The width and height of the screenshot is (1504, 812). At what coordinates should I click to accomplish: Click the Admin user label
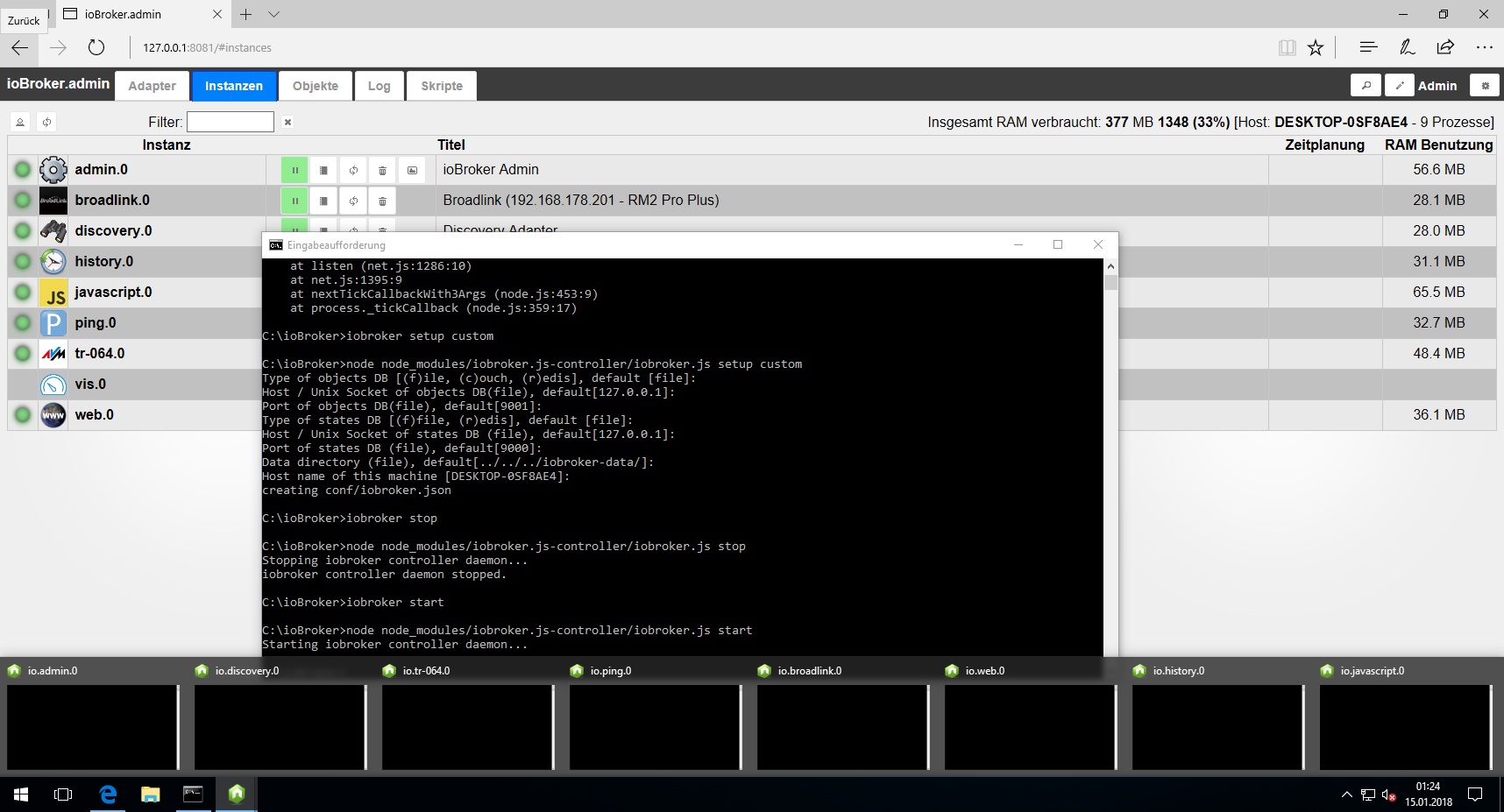1437,86
